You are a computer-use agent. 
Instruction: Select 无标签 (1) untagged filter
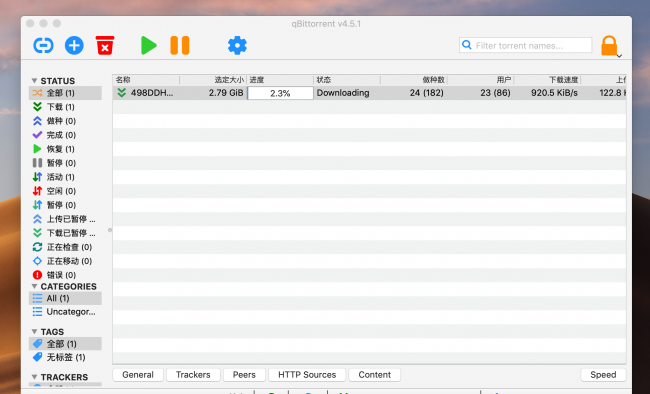click(65, 358)
